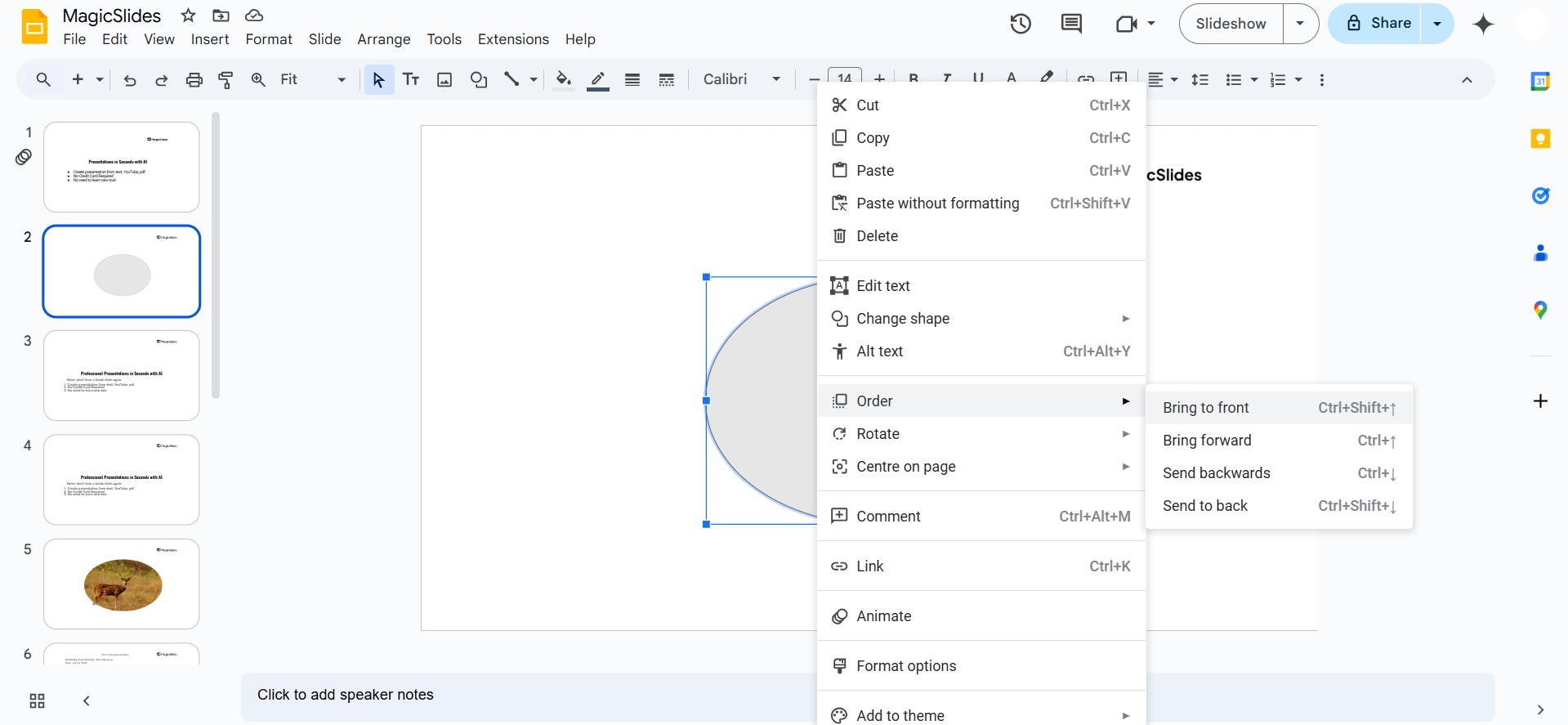1568x725 pixels.
Task: Choose Send backwards option
Action: (x=1280, y=473)
